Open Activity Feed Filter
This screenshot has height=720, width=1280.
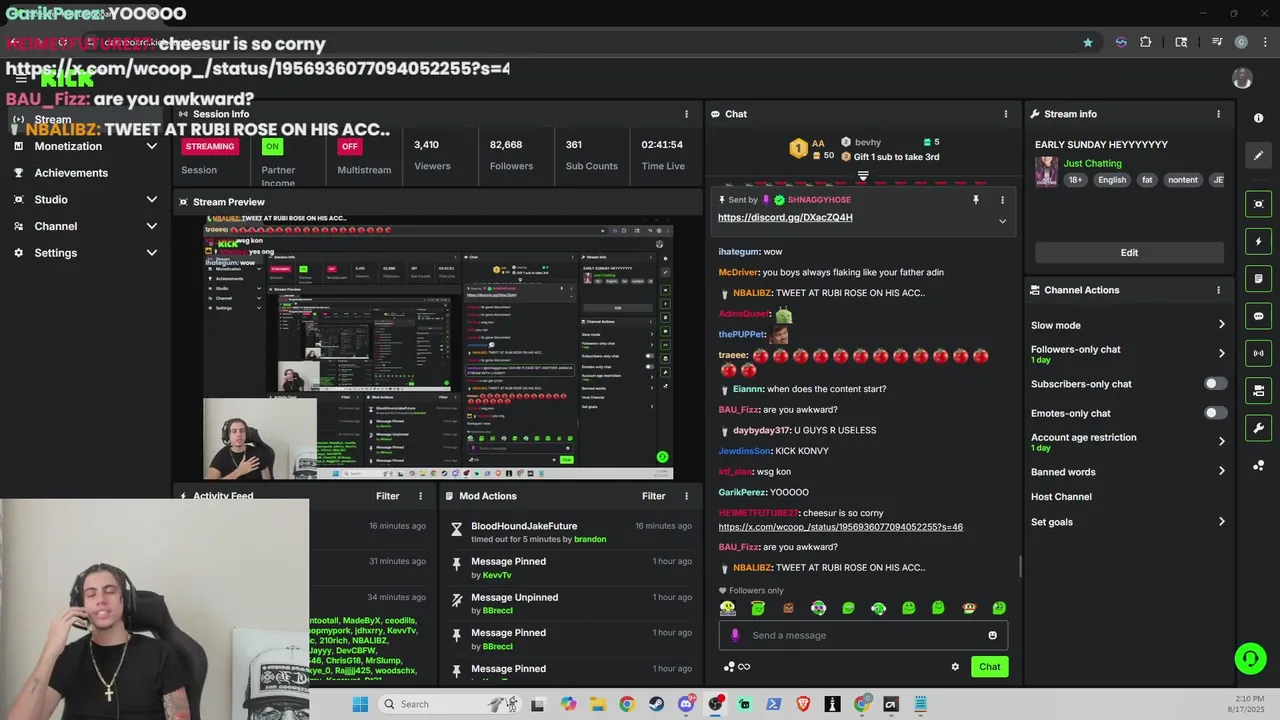tap(387, 496)
